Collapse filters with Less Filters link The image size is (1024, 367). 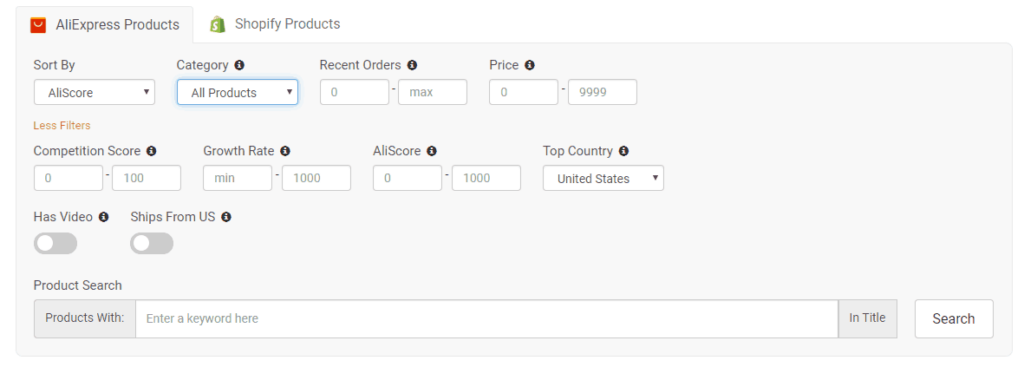coord(62,125)
